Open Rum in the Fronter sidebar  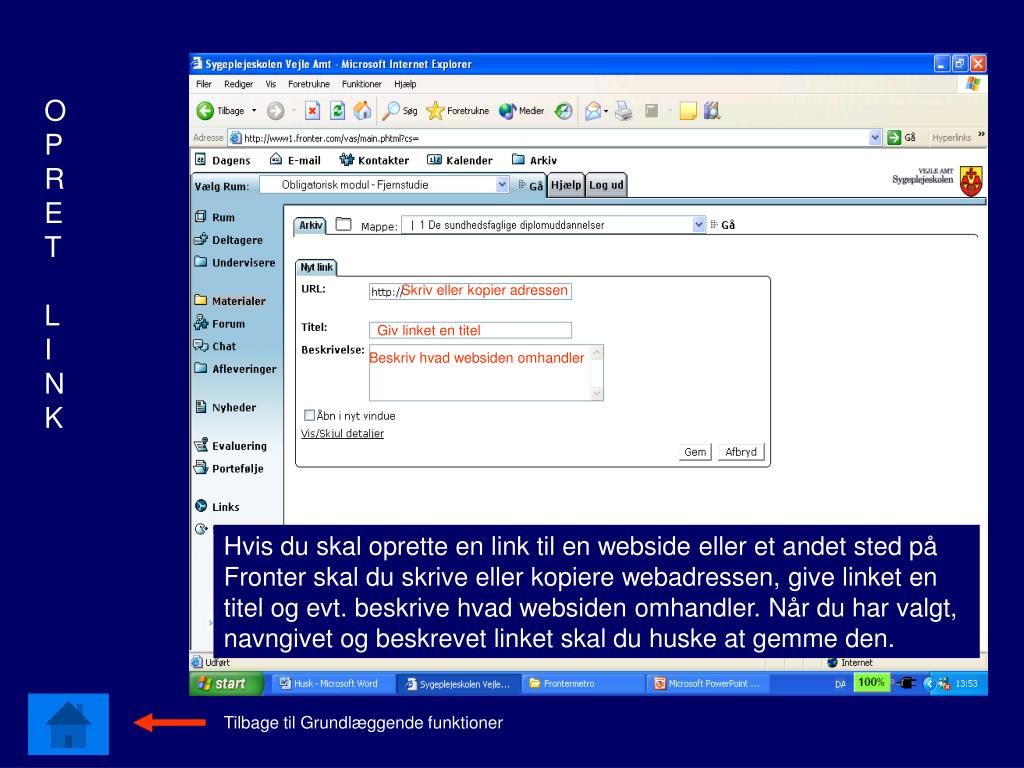pos(214,217)
